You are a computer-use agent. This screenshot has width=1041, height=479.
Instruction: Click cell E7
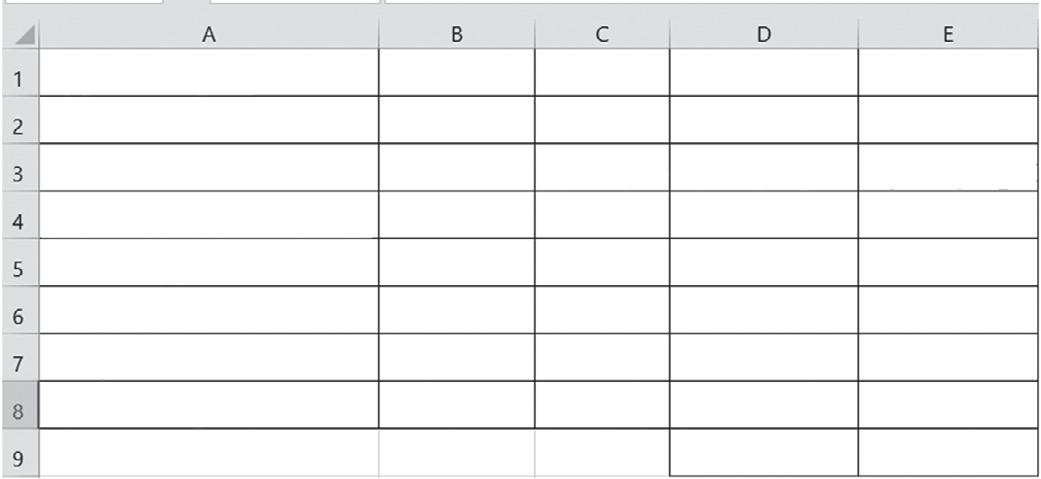(x=948, y=357)
